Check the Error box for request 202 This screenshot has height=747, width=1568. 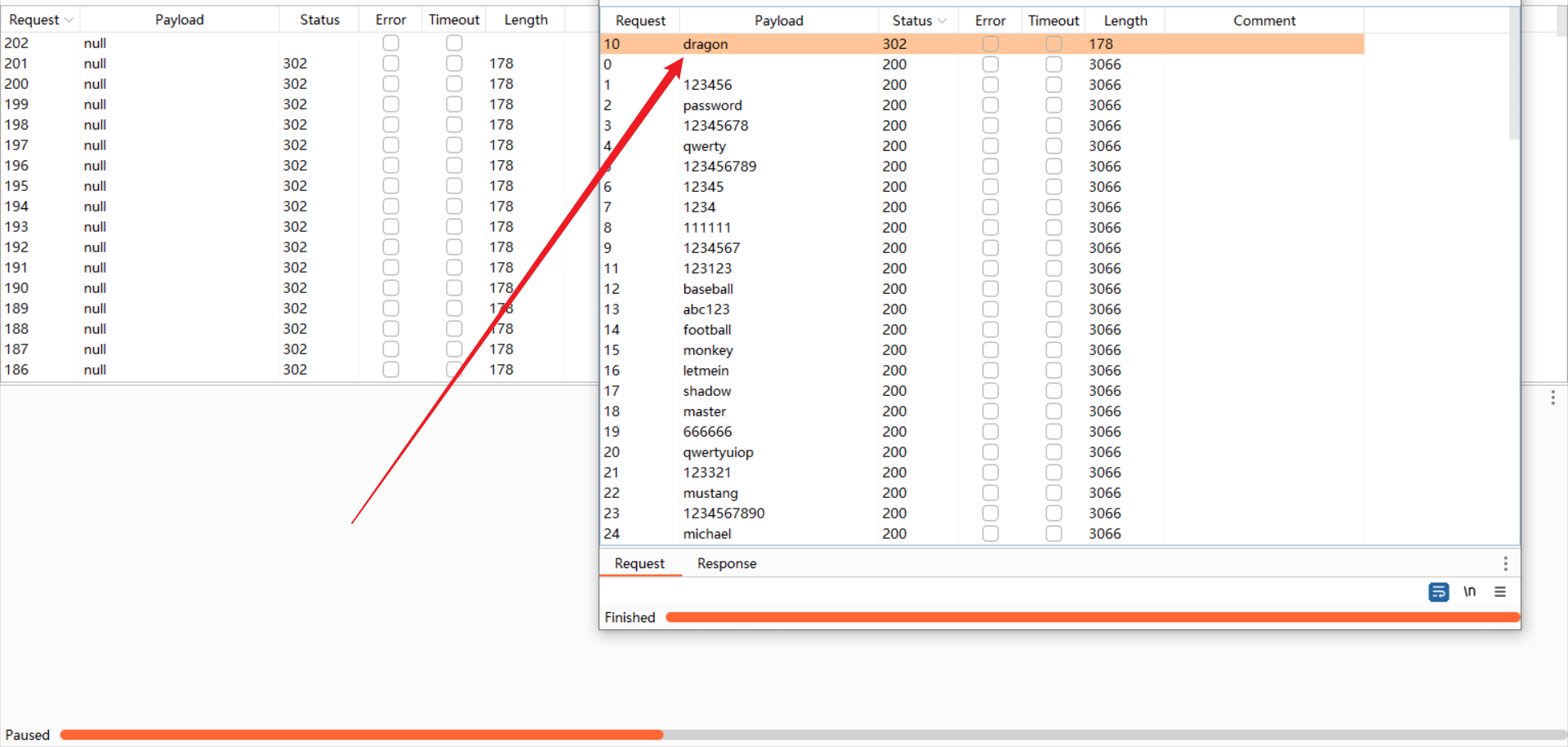tap(391, 43)
